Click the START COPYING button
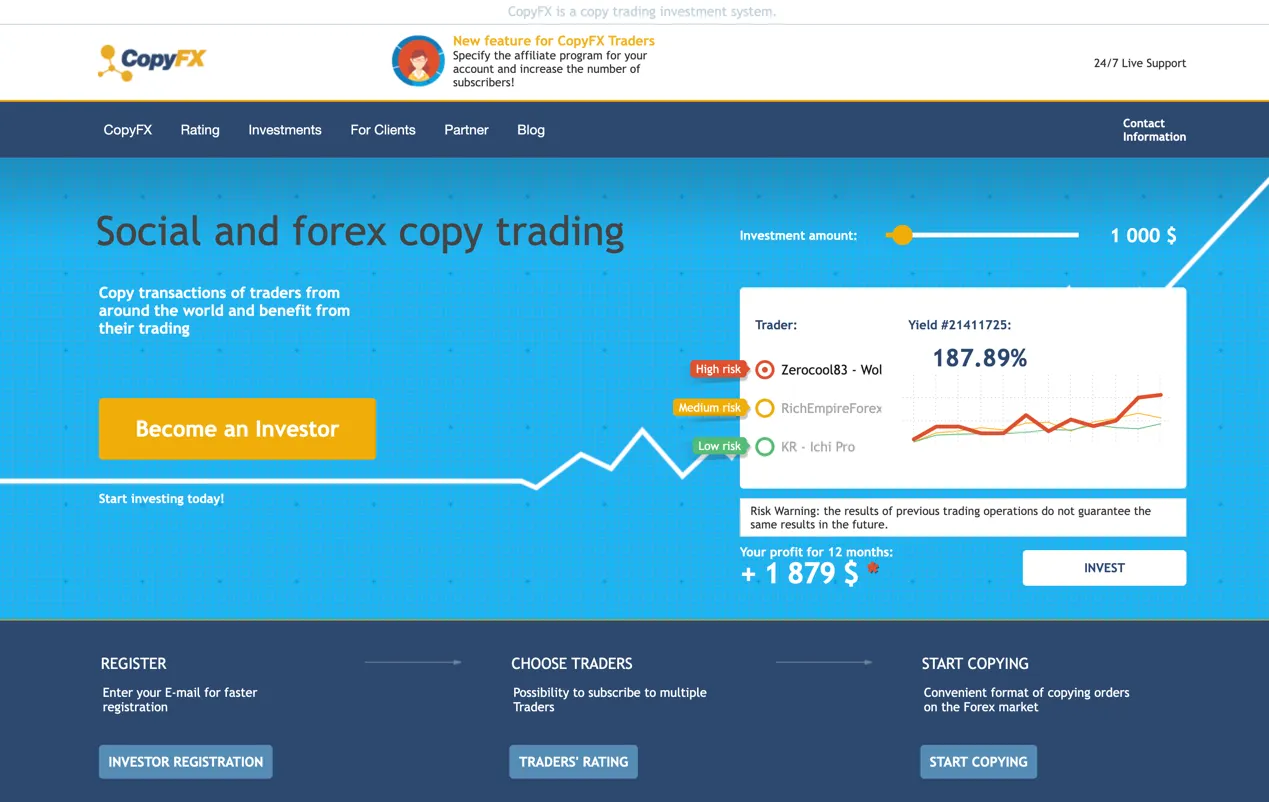This screenshot has width=1269, height=802. pyautogui.click(x=978, y=762)
